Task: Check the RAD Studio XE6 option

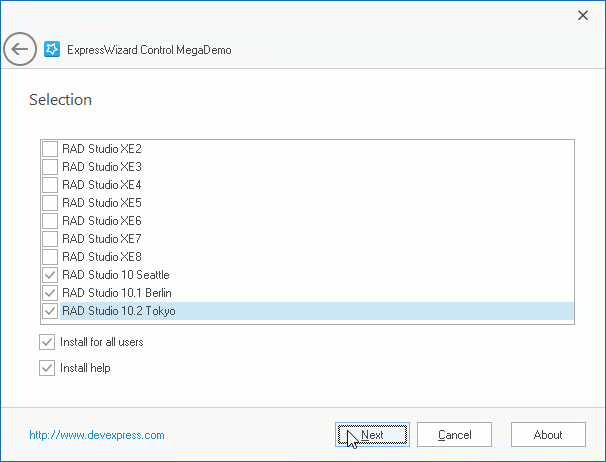Action: coord(50,221)
